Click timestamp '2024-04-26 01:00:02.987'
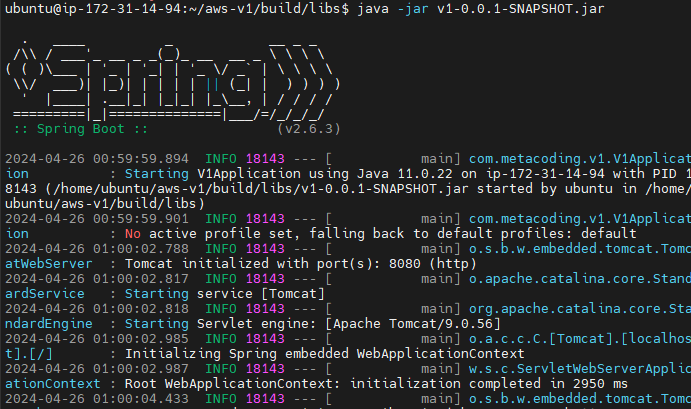 point(97,368)
